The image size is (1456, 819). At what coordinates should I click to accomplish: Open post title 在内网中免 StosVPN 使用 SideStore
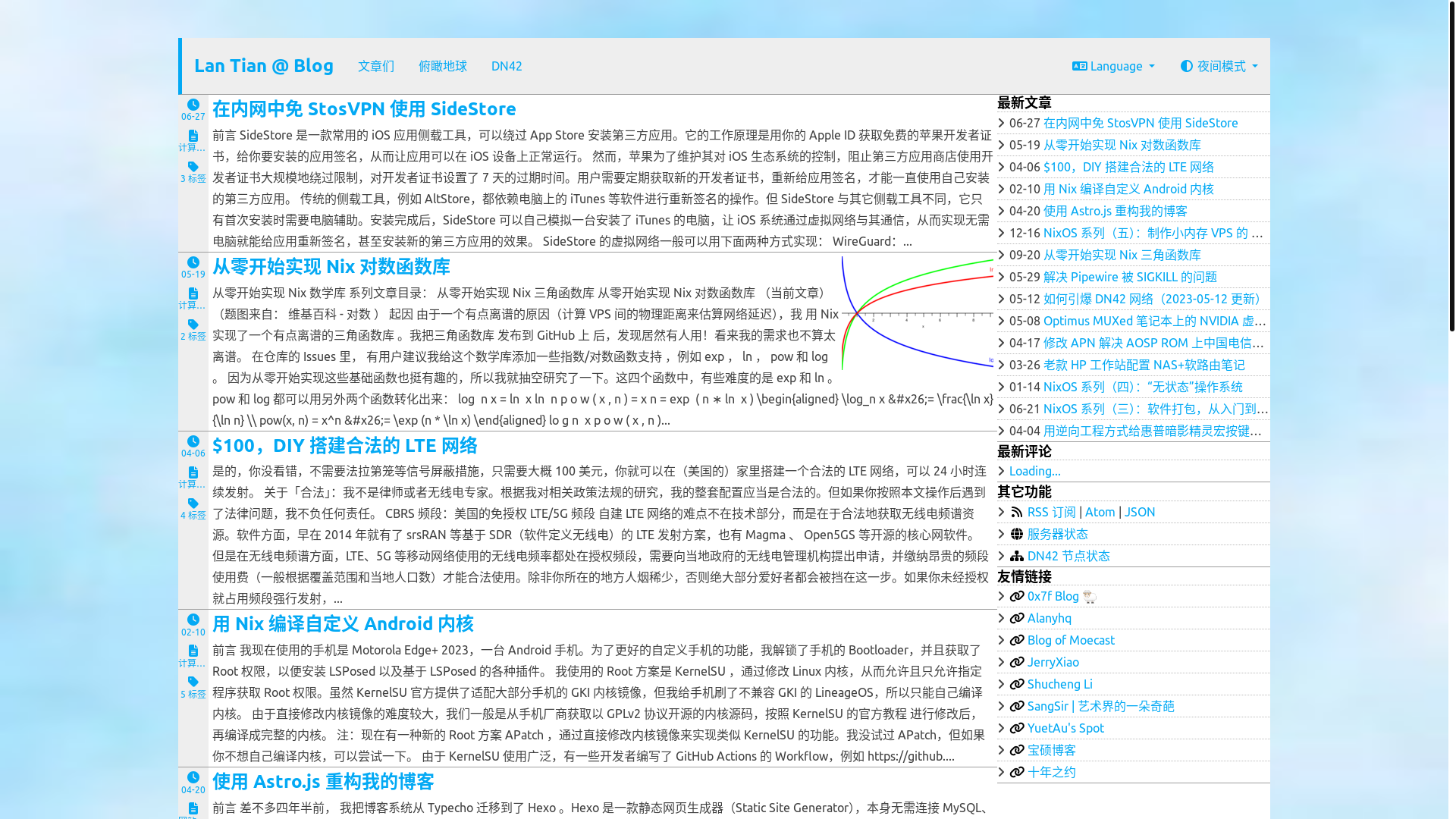pyautogui.click(x=364, y=109)
